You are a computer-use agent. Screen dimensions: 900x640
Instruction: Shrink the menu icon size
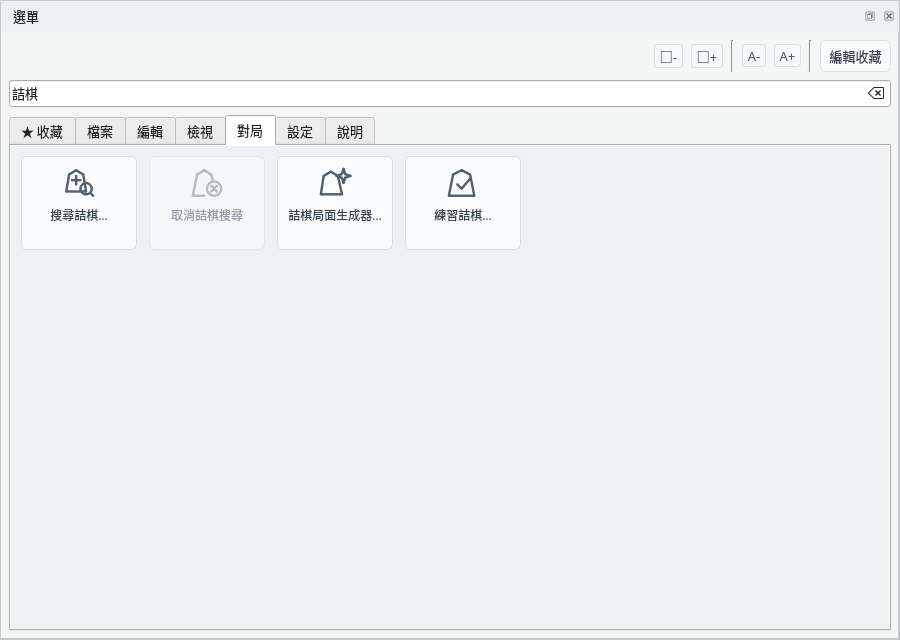pos(668,56)
